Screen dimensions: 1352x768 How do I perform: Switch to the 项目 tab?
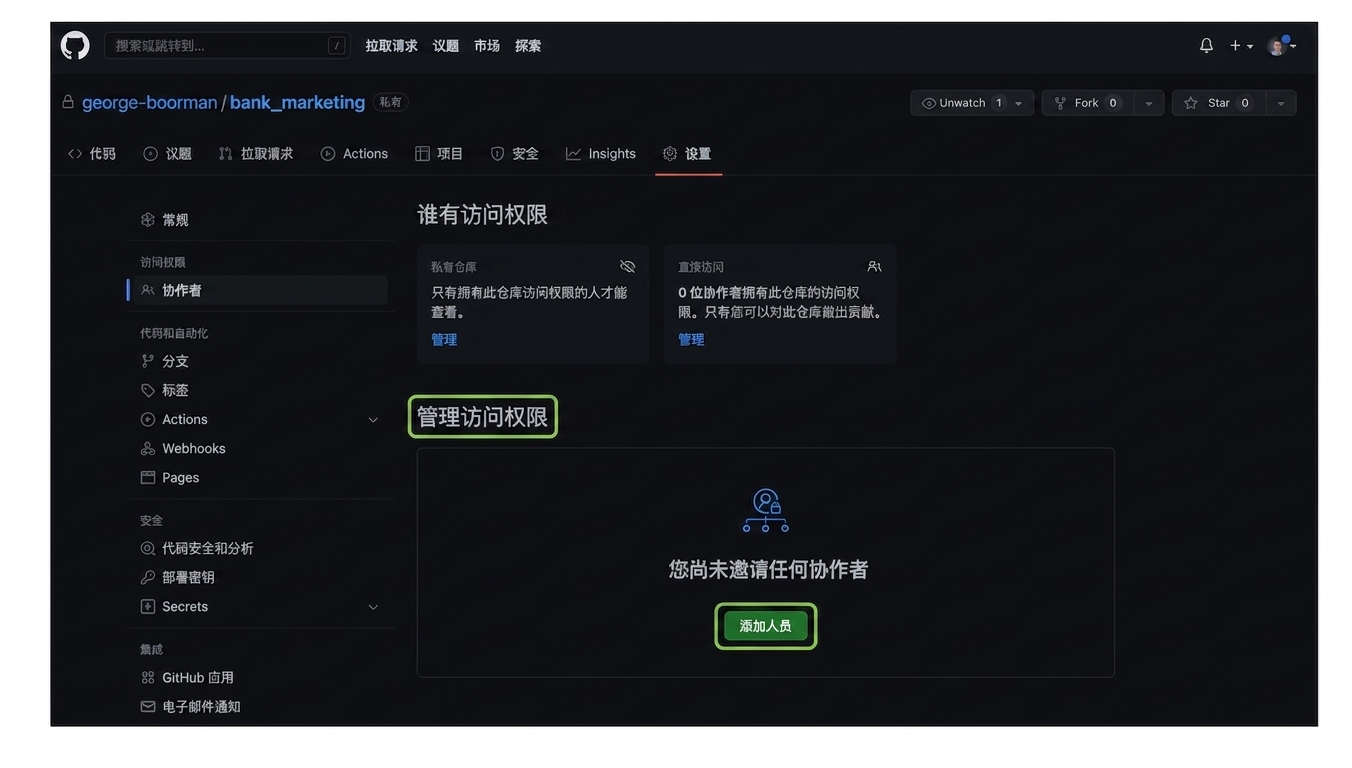point(439,154)
